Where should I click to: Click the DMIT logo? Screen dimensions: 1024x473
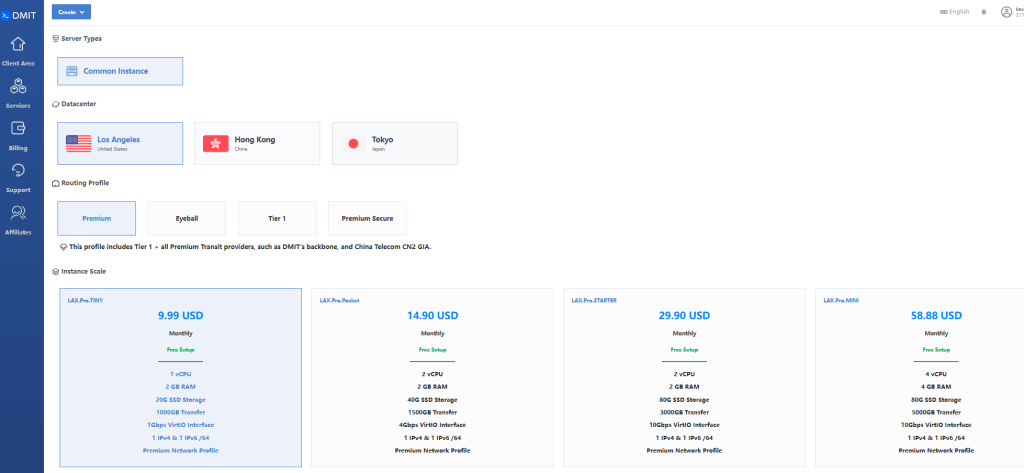coord(21,12)
